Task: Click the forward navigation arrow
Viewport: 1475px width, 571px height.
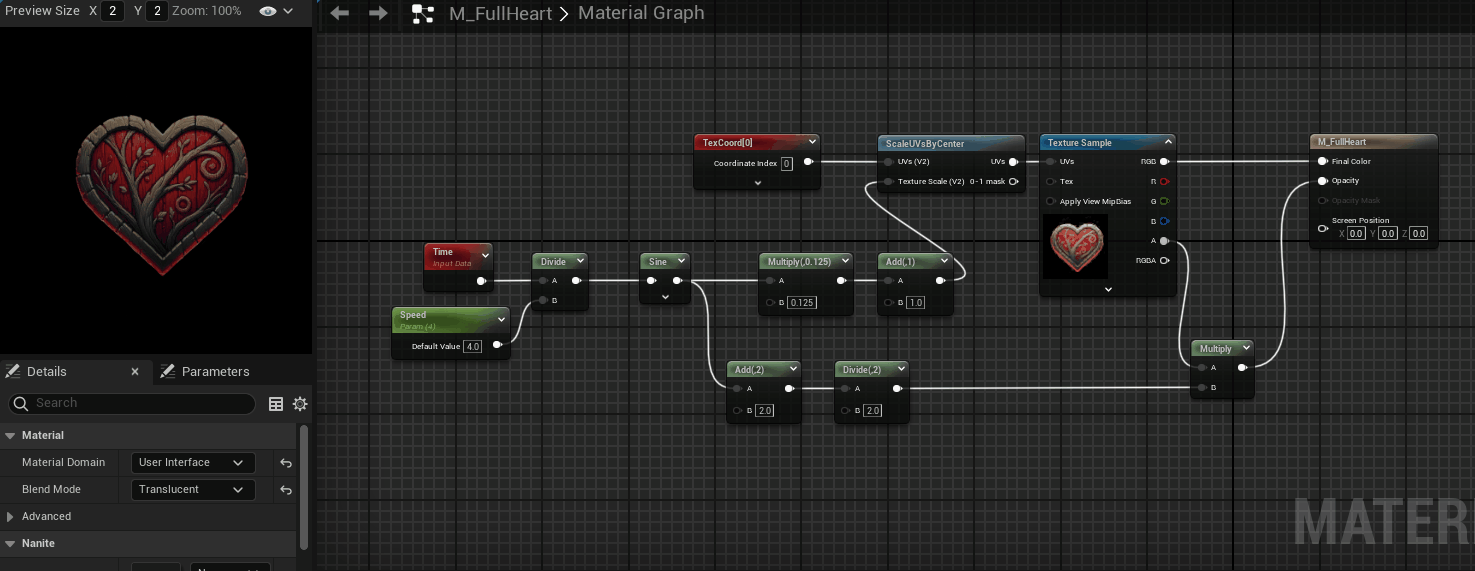Action: pyautogui.click(x=378, y=13)
